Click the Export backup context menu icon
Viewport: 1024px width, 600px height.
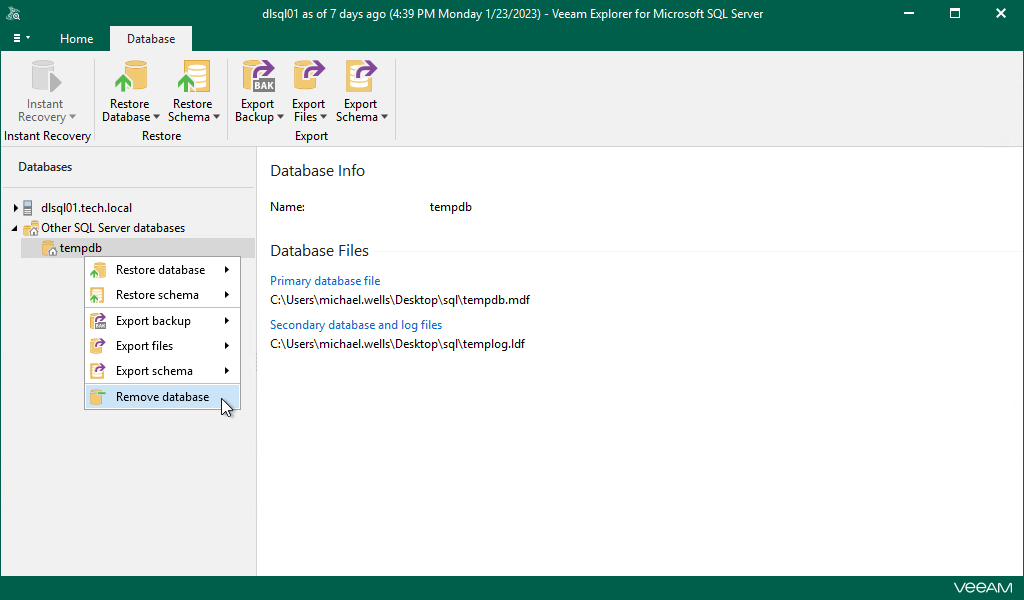coord(98,321)
